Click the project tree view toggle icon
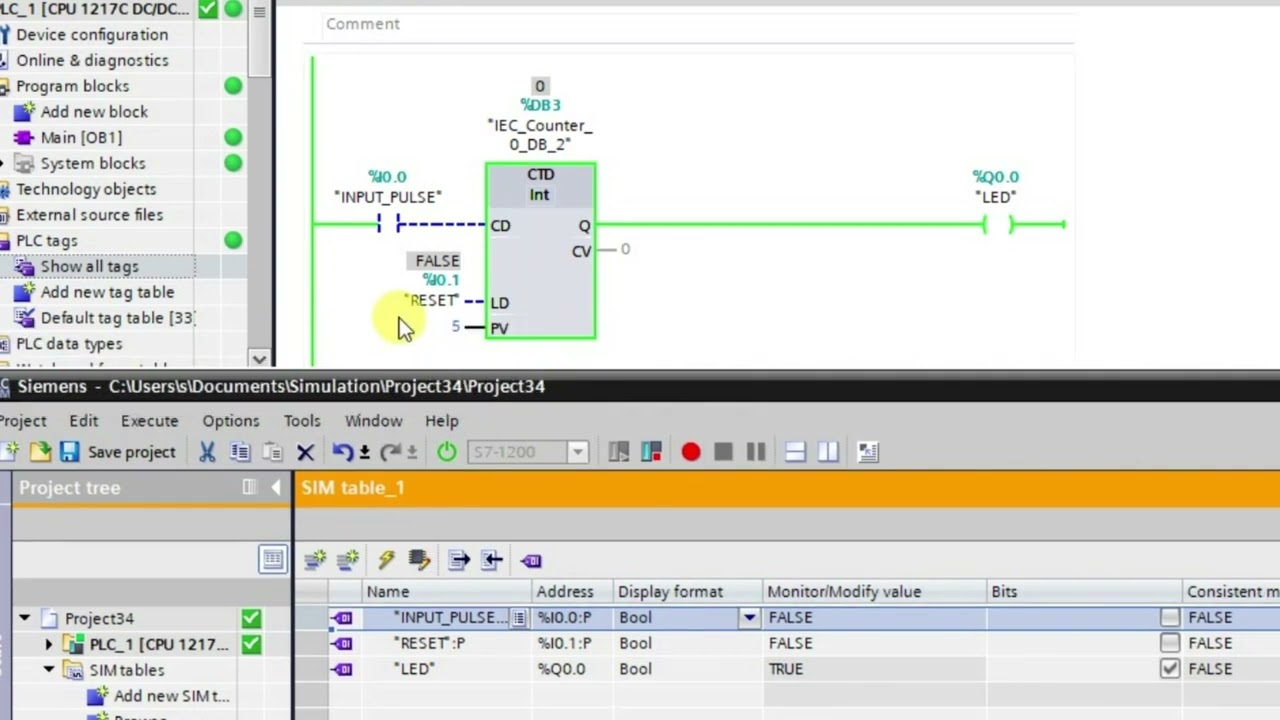1280x720 pixels. coord(272,559)
